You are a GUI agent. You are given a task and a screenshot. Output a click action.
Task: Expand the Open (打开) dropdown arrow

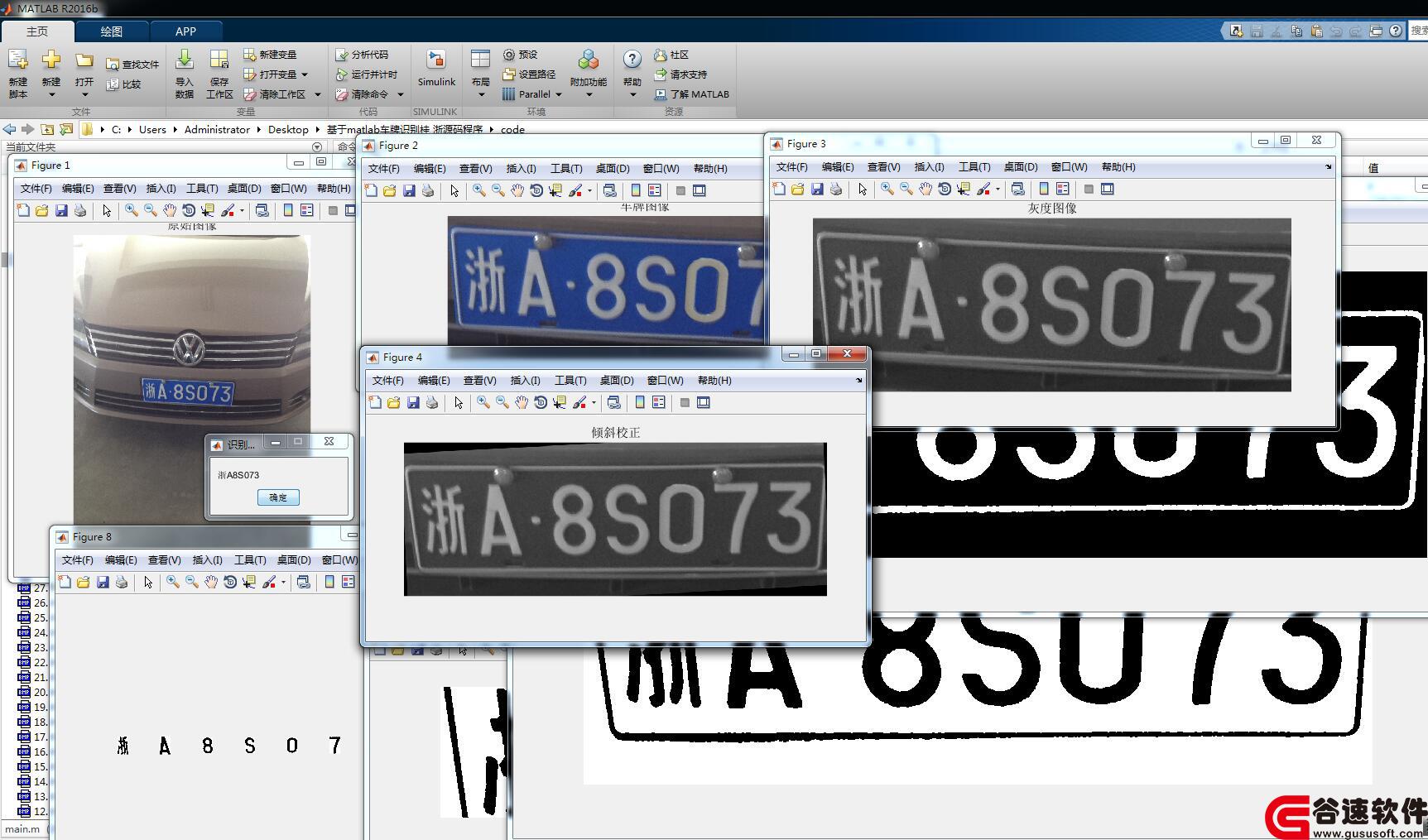(84, 94)
